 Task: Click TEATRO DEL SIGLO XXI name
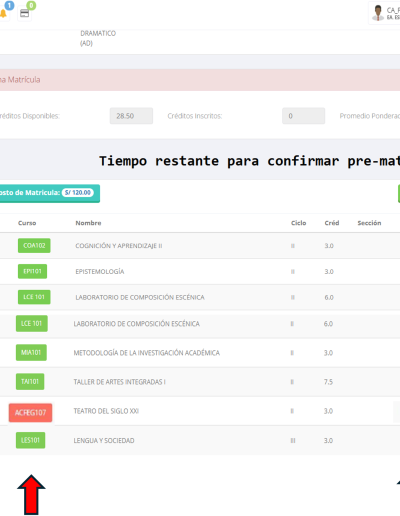pos(106,411)
